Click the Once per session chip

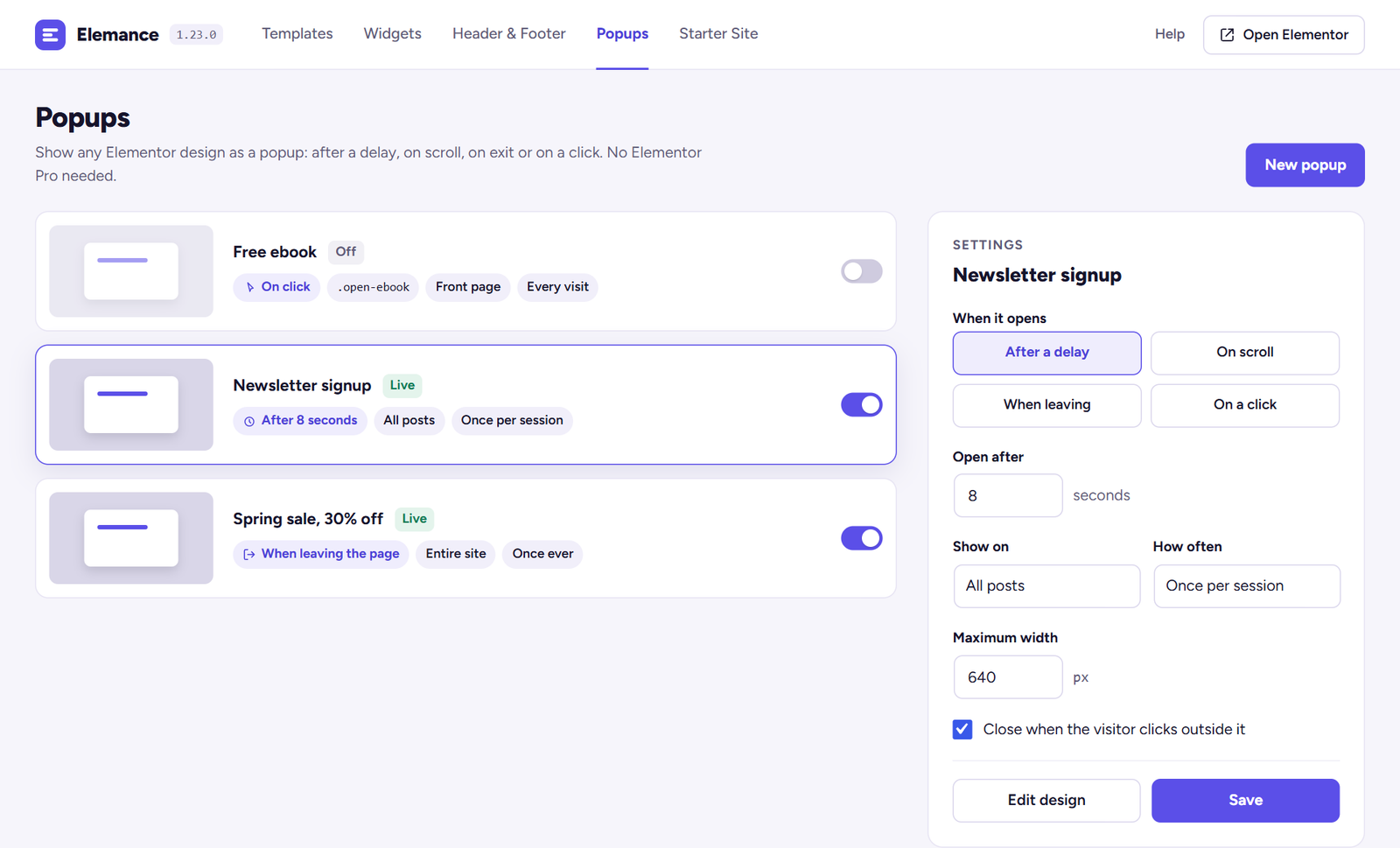point(512,421)
